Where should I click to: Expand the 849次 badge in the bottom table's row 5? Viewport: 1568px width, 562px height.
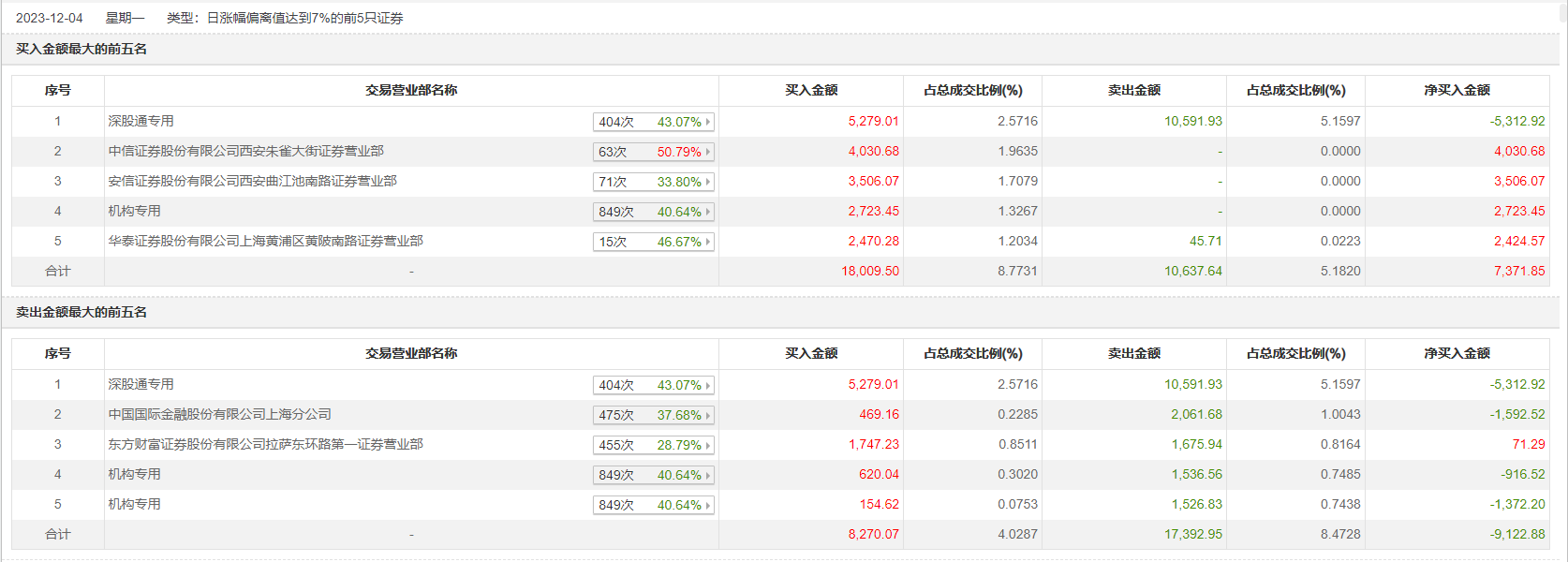tap(653, 505)
